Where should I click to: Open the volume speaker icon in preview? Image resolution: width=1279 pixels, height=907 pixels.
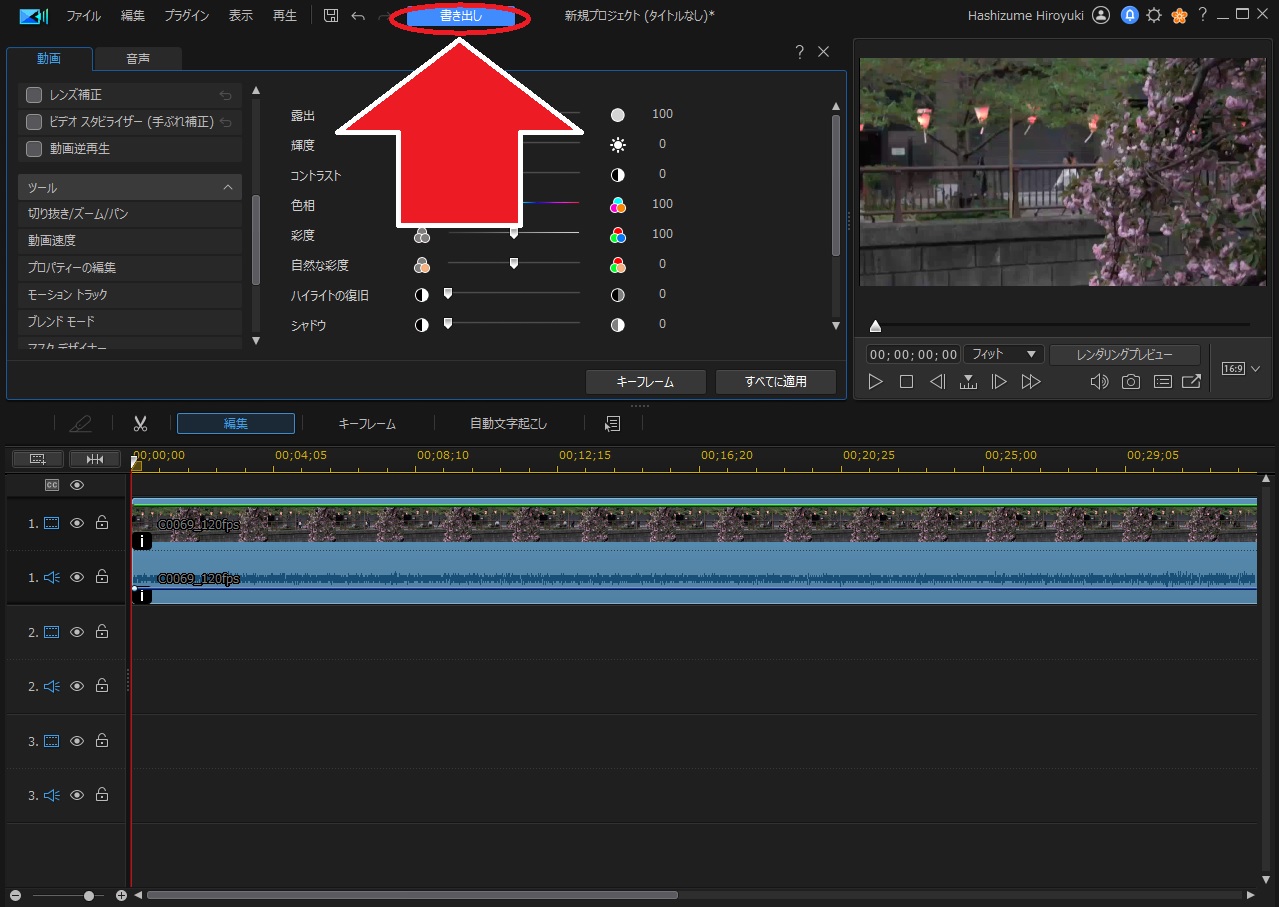coord(1099,382)
